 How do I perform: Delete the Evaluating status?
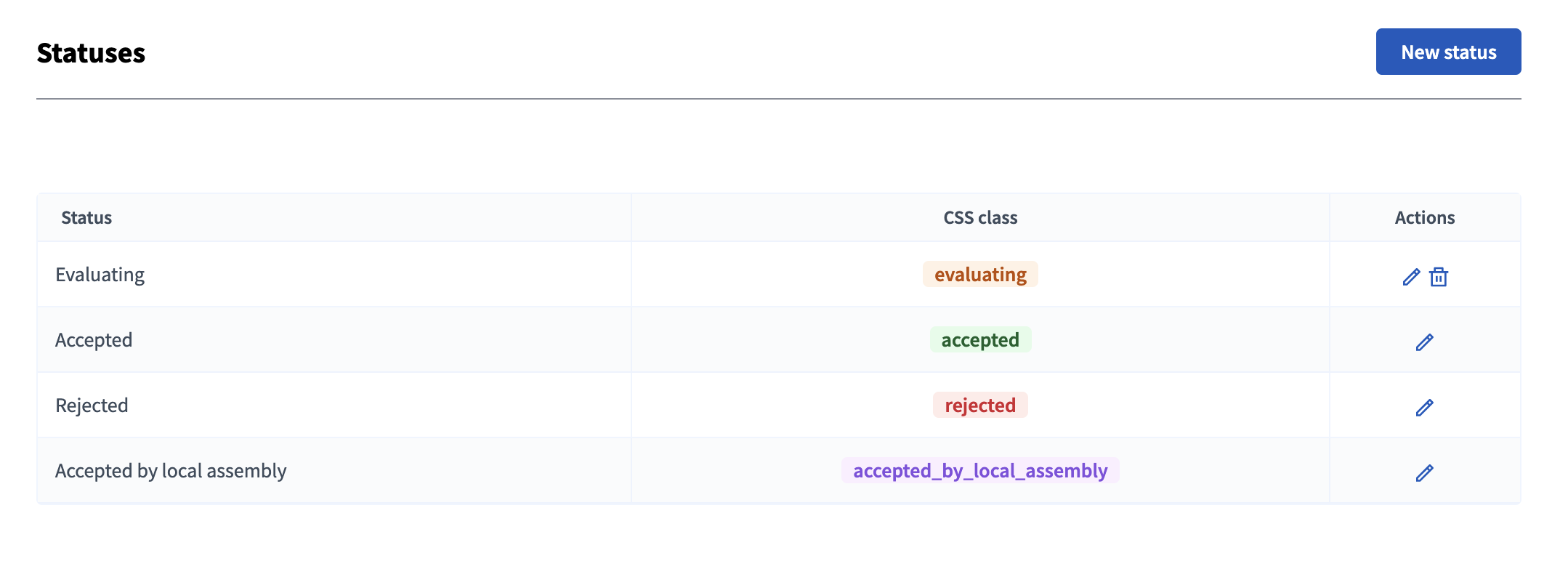click(1438, 277)
